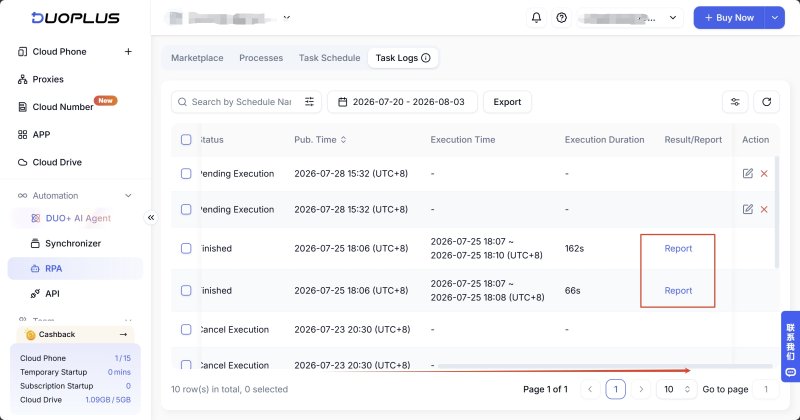This screenshot has width=800, height=420.
Task: Click the APP grid icon
Action: [x=22, y=135]
